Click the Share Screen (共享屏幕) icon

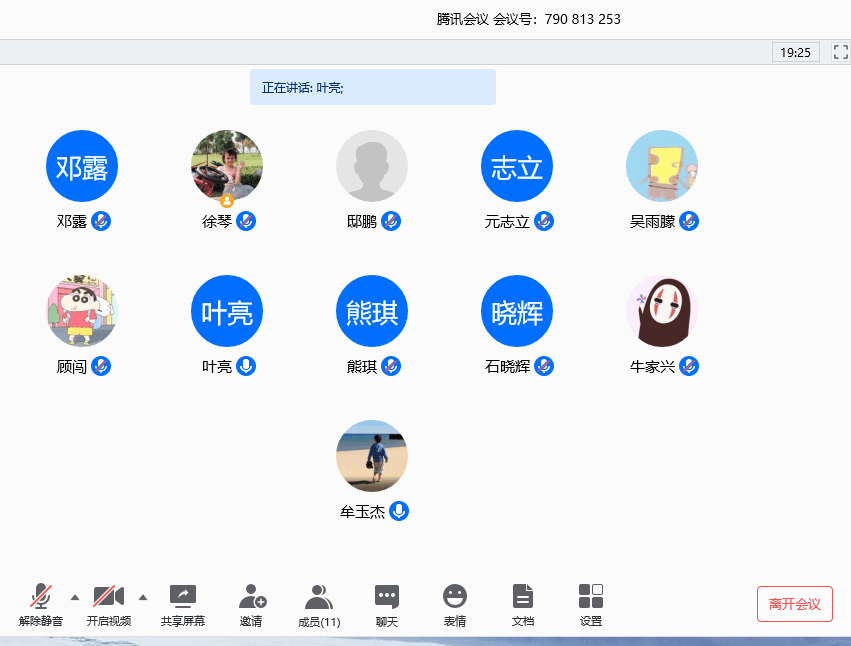point(182,598)
